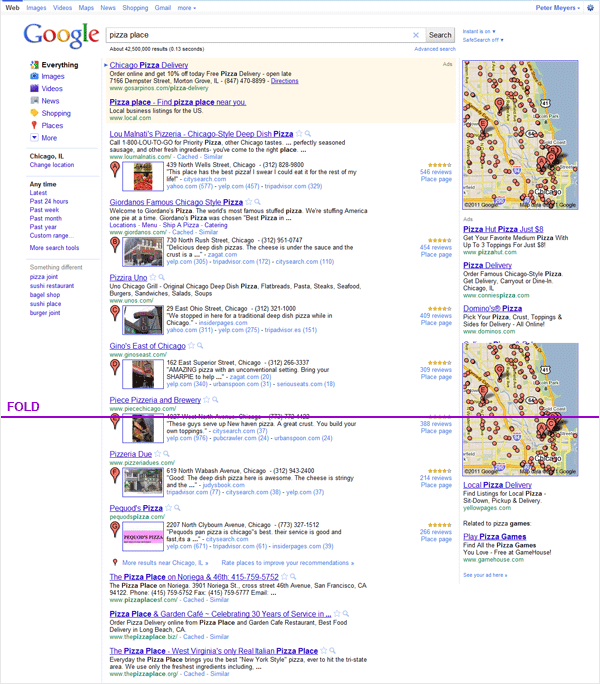Switch to Shopping in top navigation bar

(135, 8)
